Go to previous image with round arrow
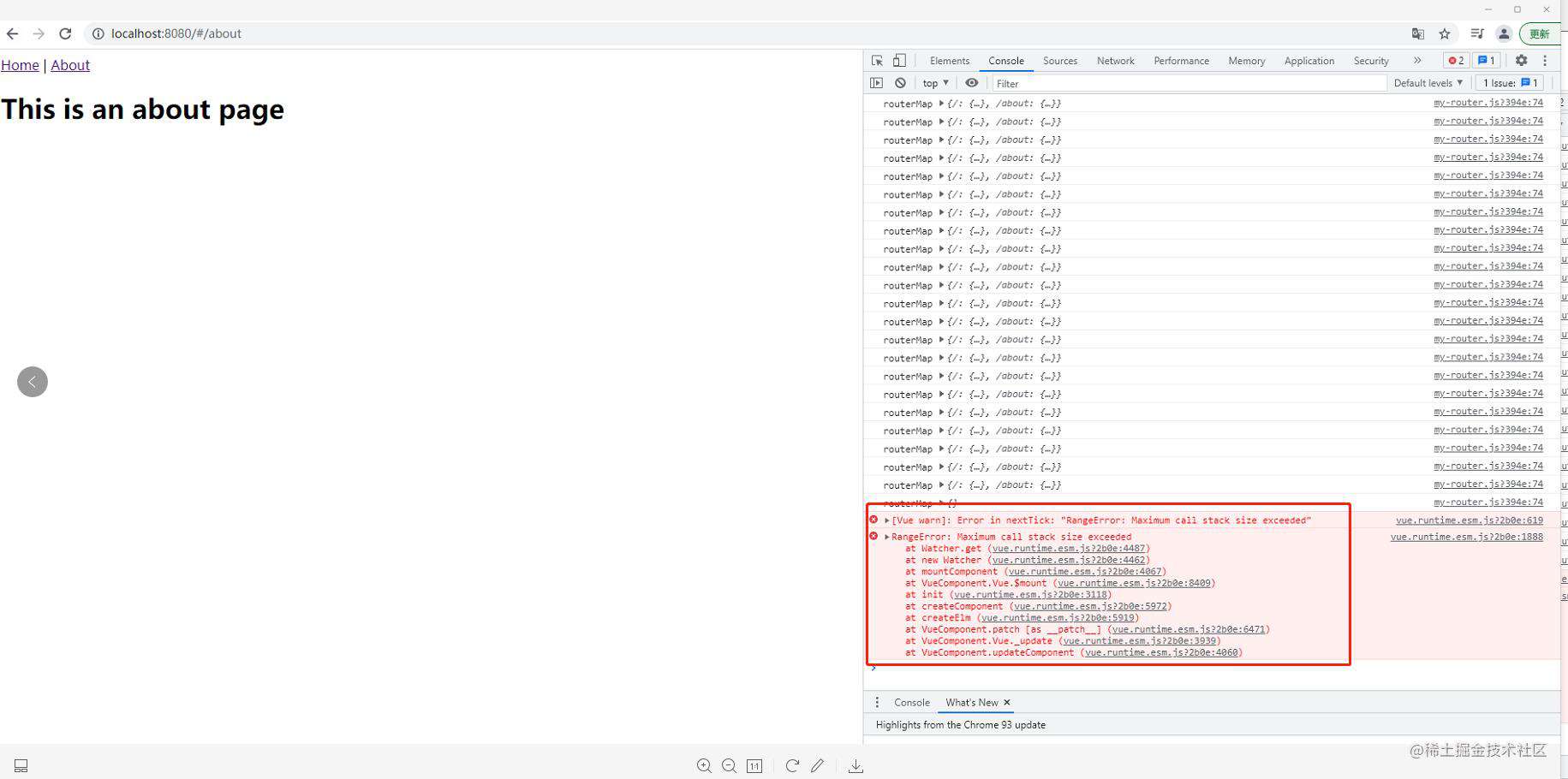 (33, 382)
